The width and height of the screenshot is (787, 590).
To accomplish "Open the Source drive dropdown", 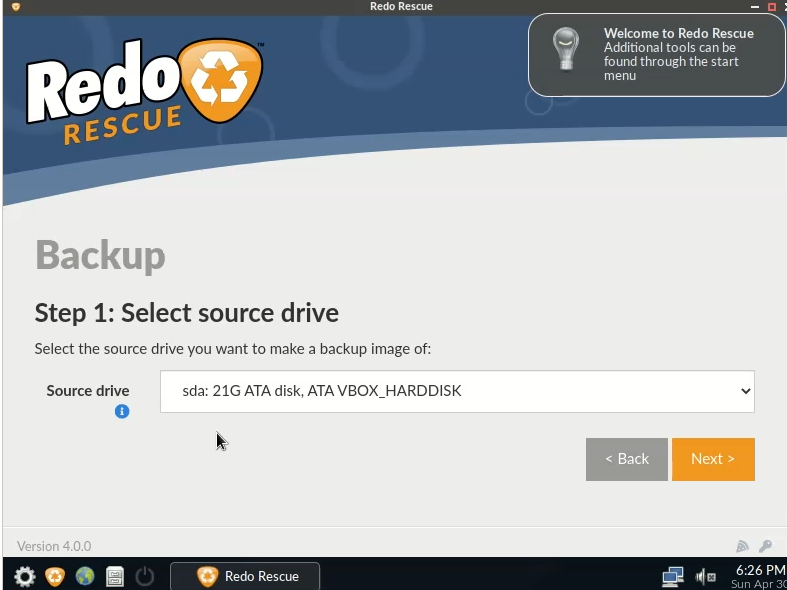I will [457, 391].
